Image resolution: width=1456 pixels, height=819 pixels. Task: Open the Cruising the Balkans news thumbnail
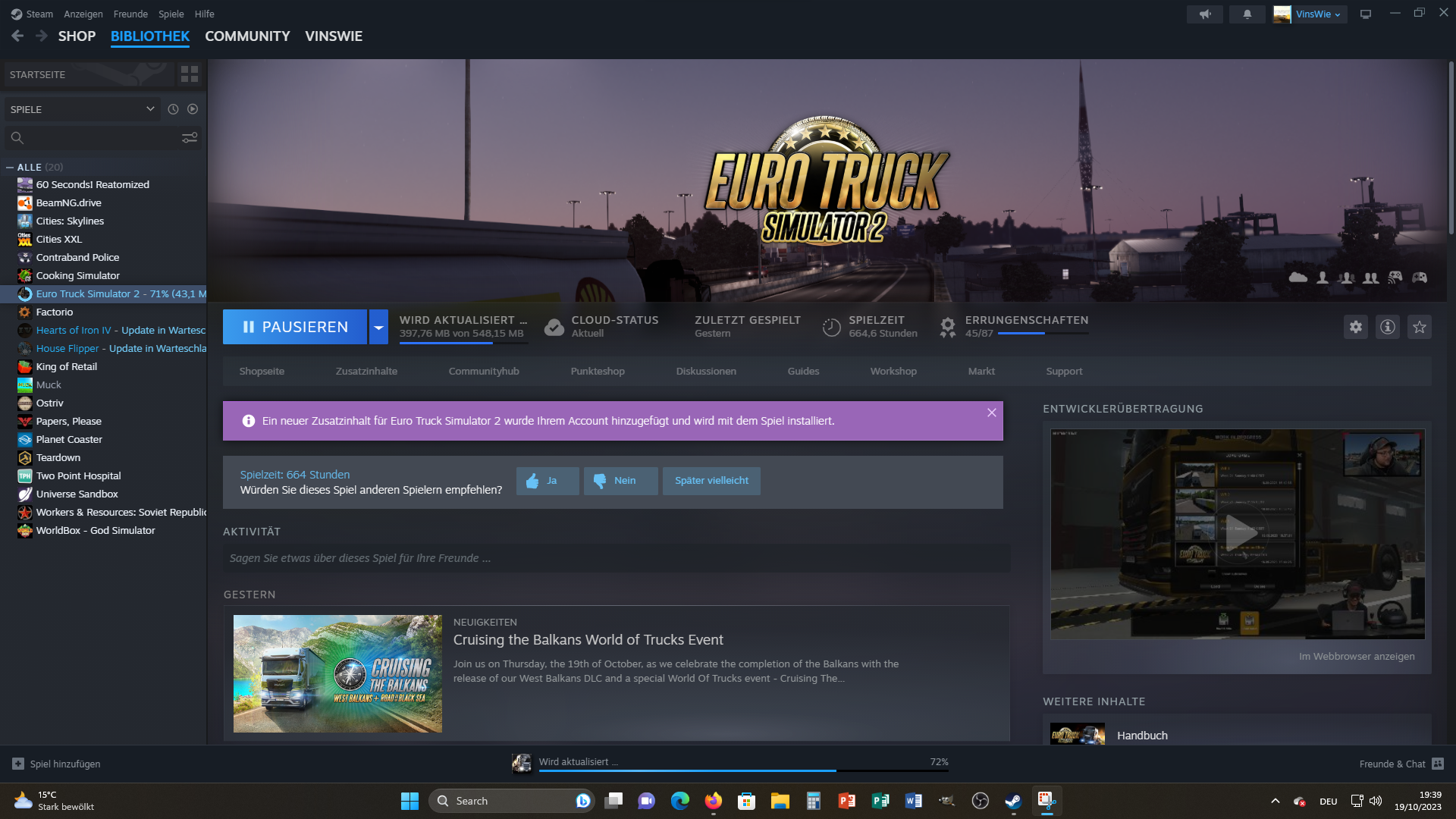pos(337,673)
